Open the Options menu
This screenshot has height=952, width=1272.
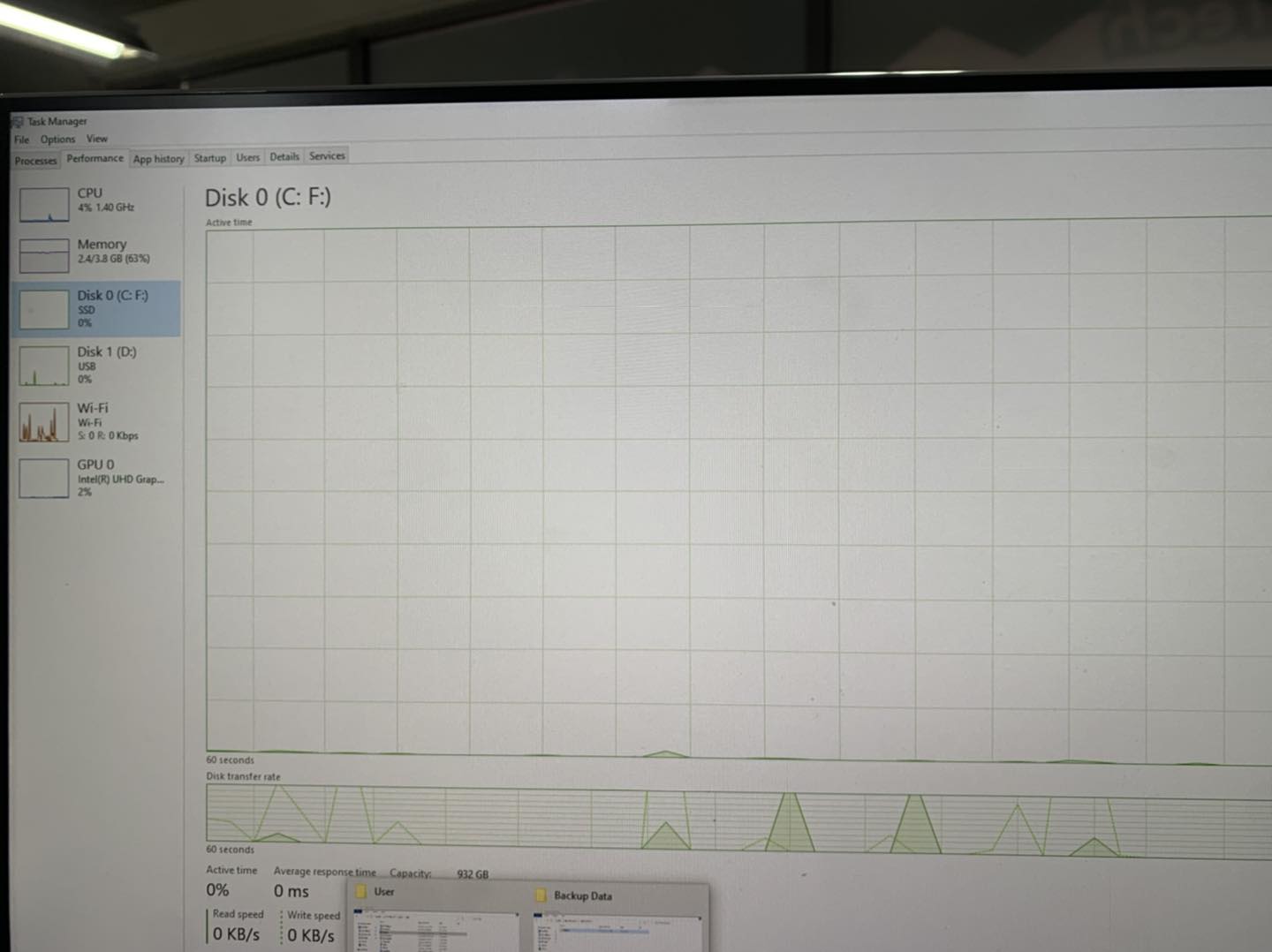[57, 140]
